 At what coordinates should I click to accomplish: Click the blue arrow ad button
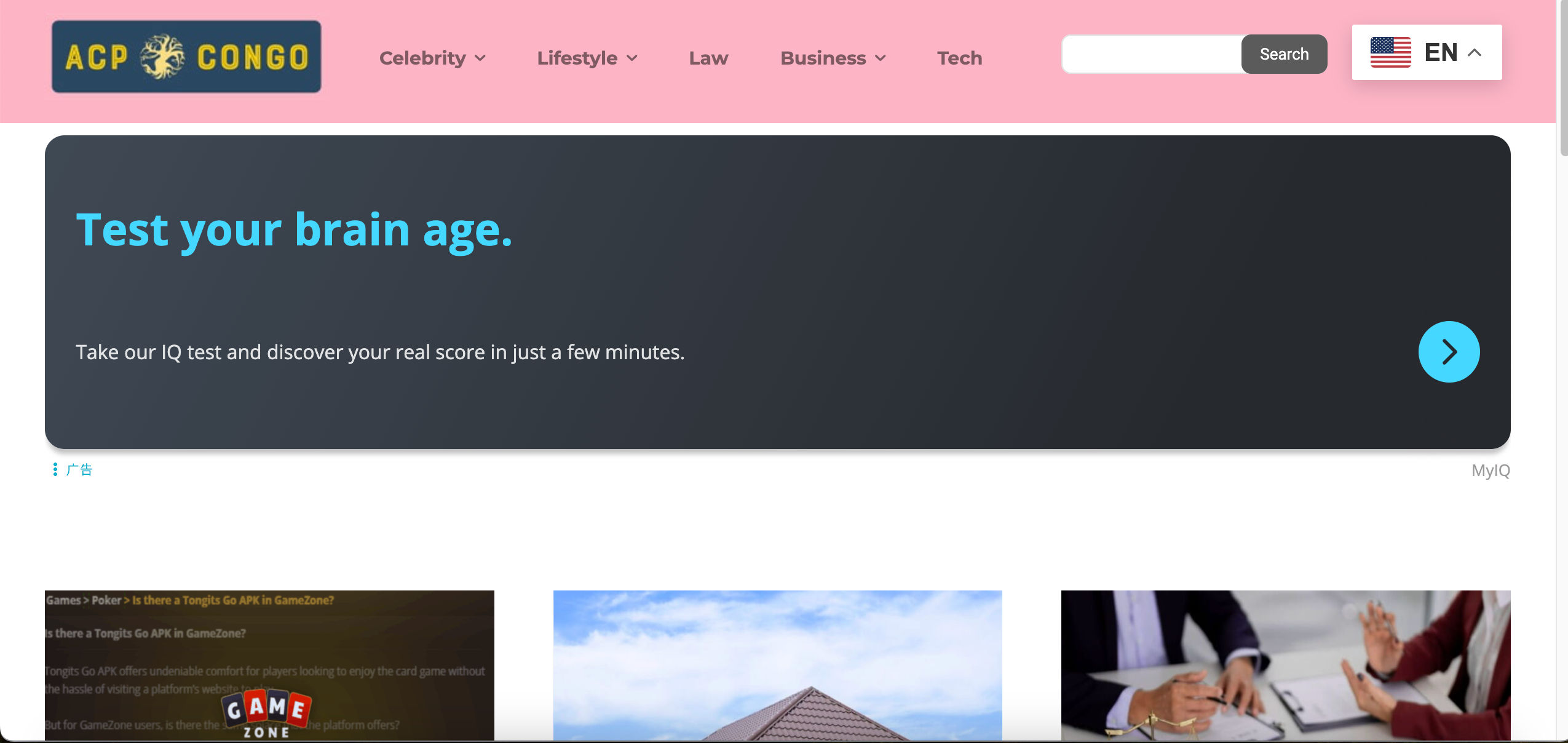point(1449,352)
